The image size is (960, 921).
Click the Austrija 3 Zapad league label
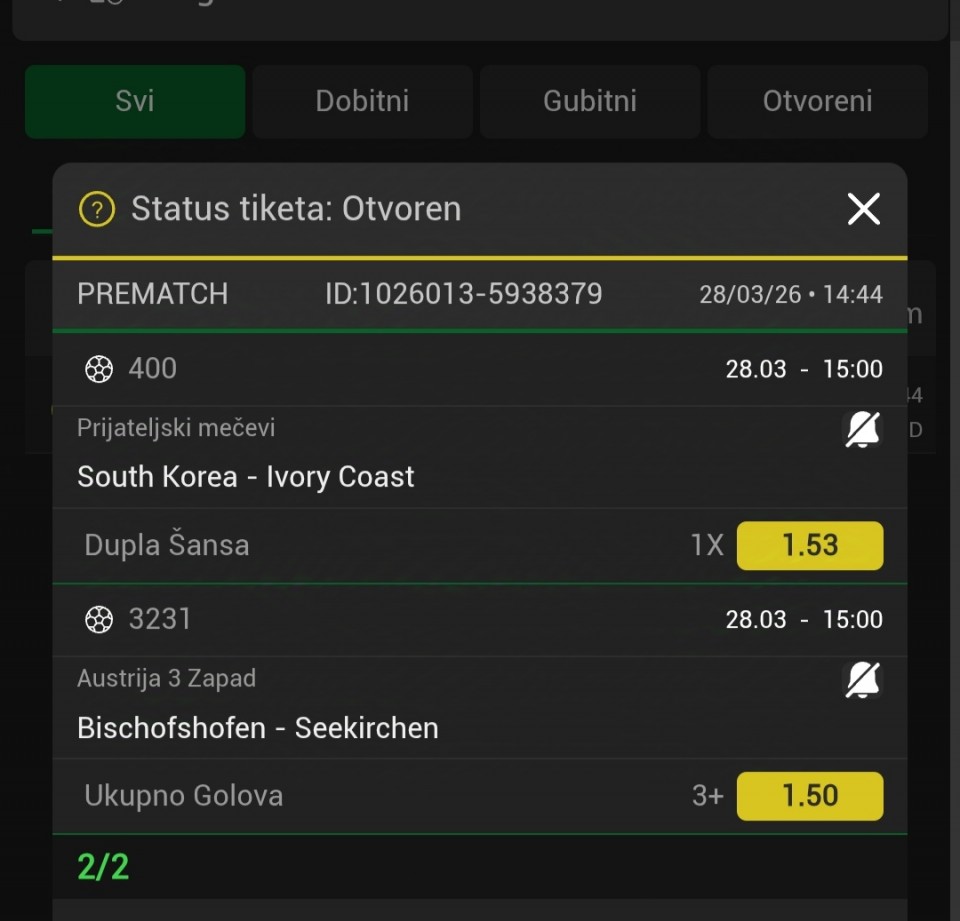pyautogui.click(x=166, y=678)
